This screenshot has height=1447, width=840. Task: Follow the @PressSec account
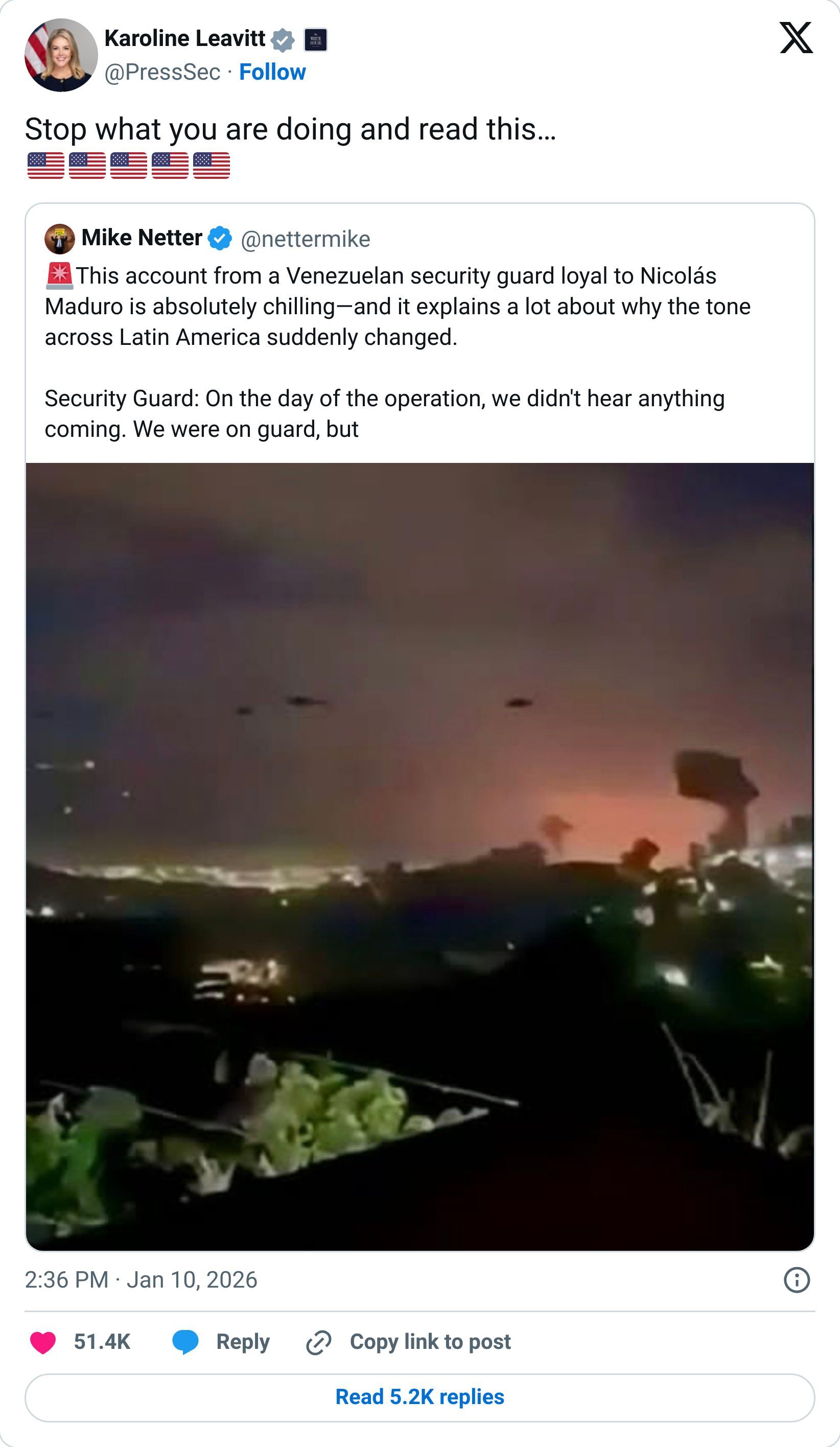pos(272,73)
